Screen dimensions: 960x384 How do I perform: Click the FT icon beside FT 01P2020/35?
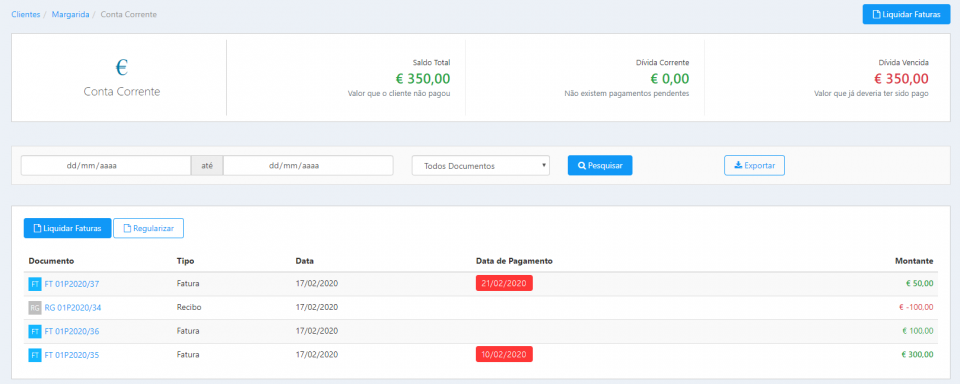(x=35, y=355)
